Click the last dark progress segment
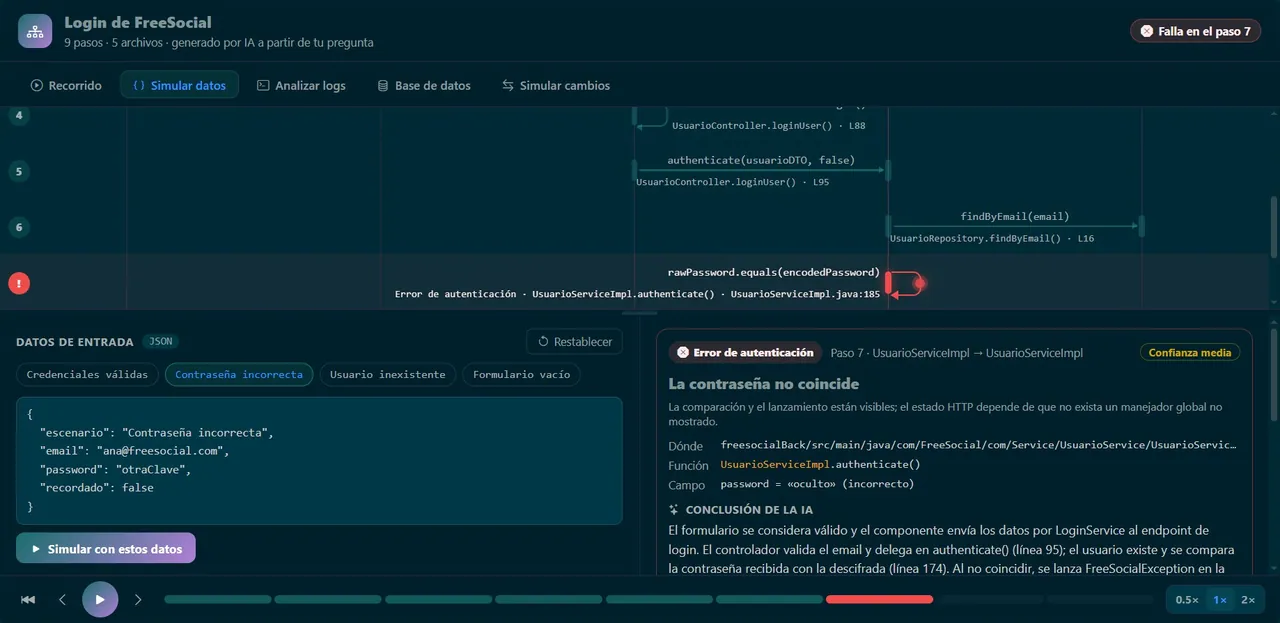1280x623 pixels. pos(1100,599)
